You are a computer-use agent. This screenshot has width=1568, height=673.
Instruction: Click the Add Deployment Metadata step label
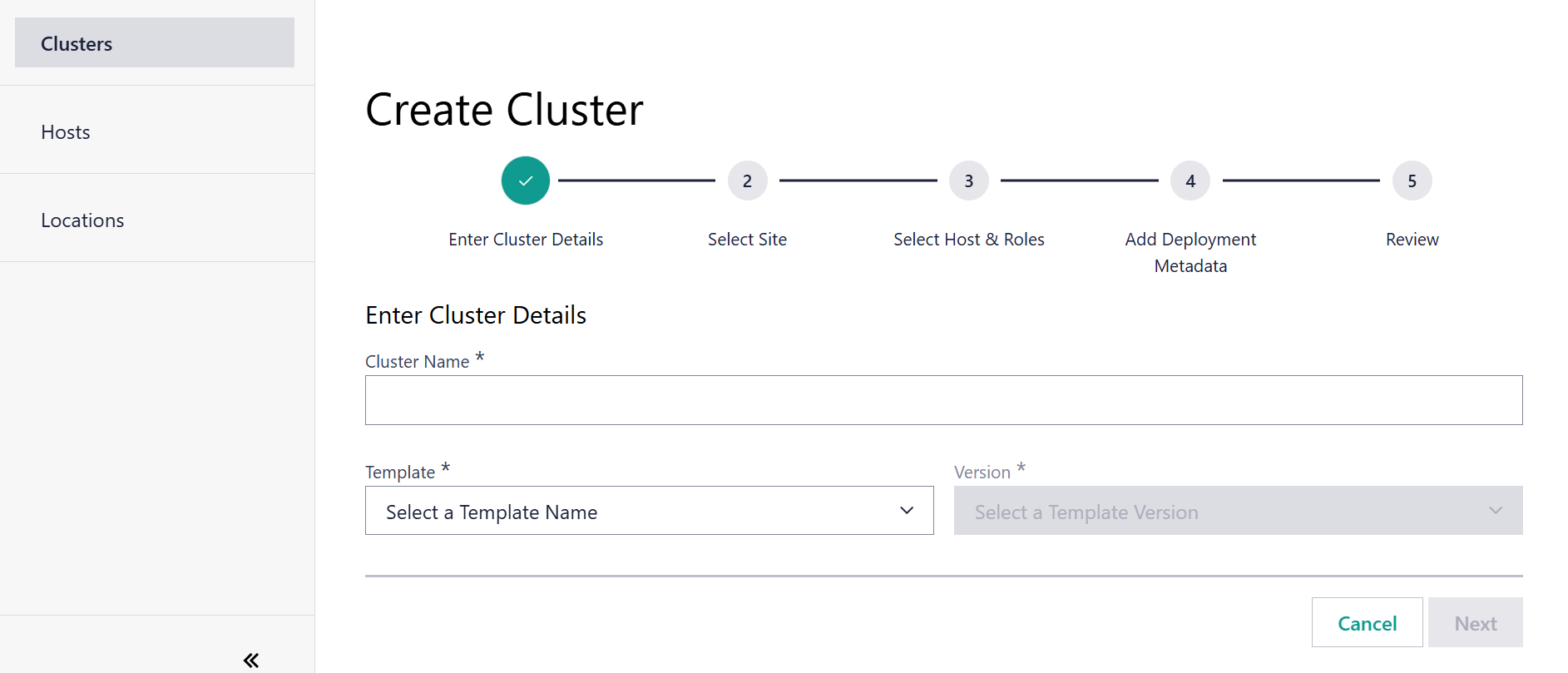1190,252
